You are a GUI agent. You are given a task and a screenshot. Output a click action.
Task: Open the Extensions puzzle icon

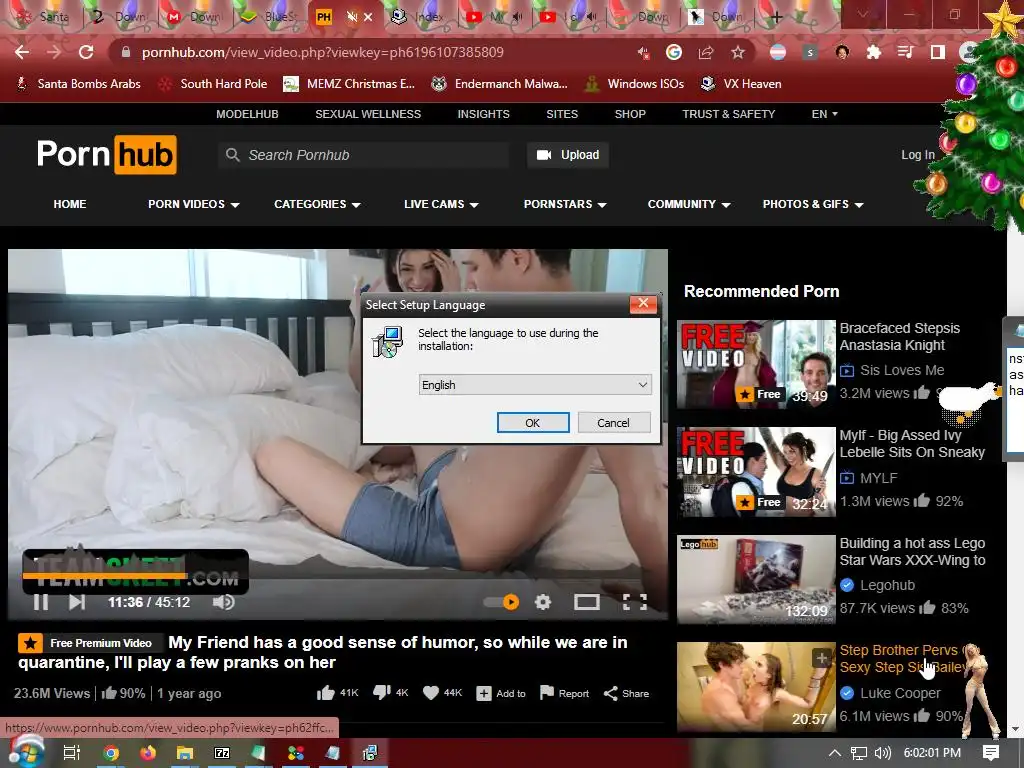pos(874,52)
